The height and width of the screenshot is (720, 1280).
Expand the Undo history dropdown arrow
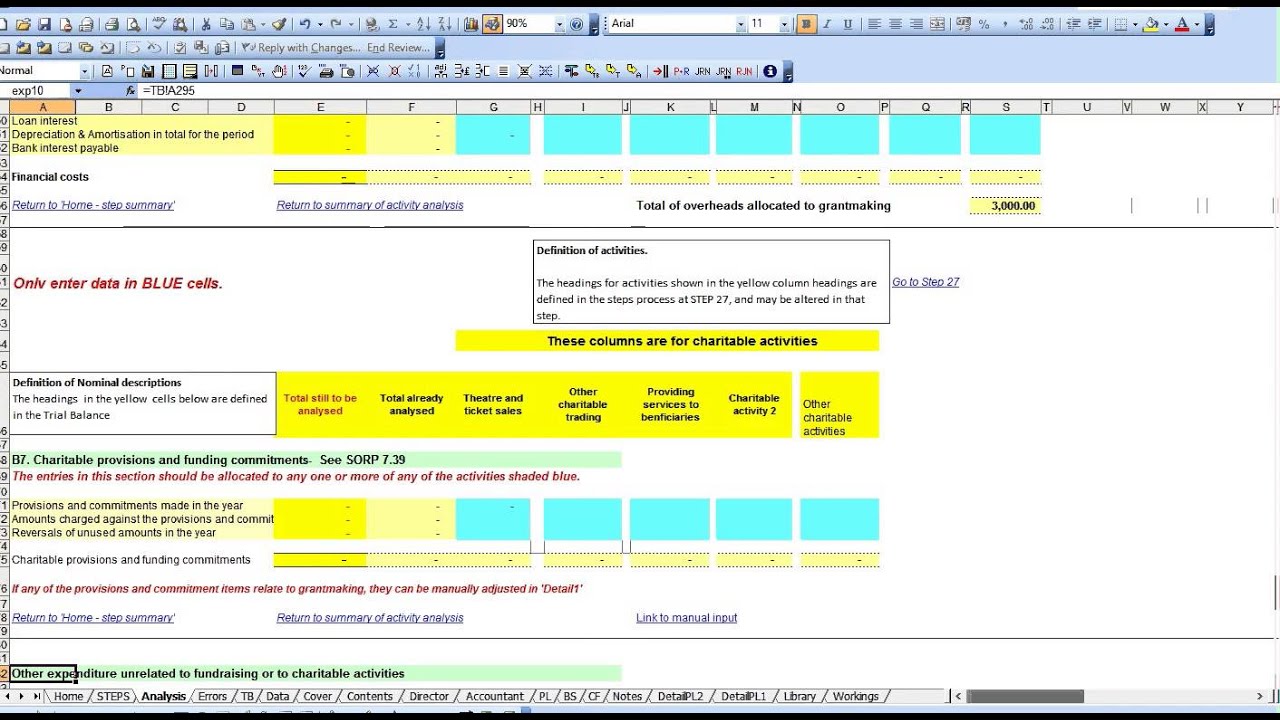click(320, 24)
